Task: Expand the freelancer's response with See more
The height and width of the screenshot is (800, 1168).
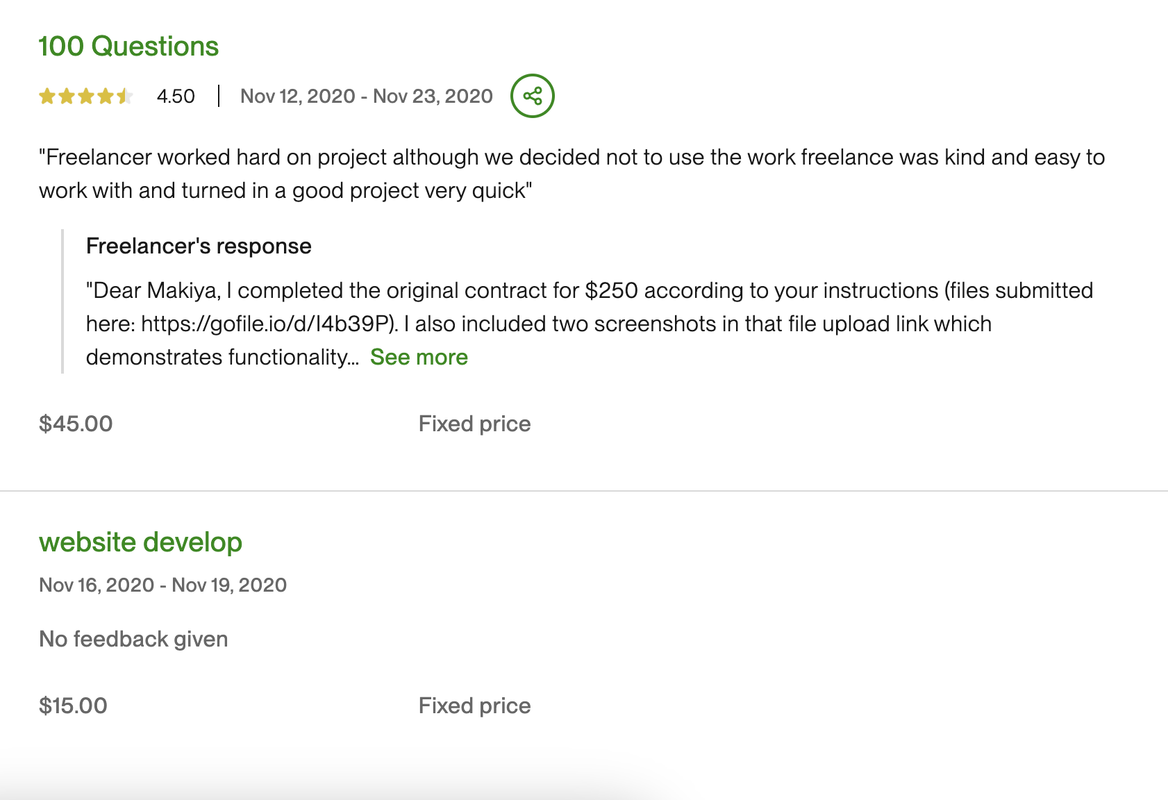Action: coord(418,357)
